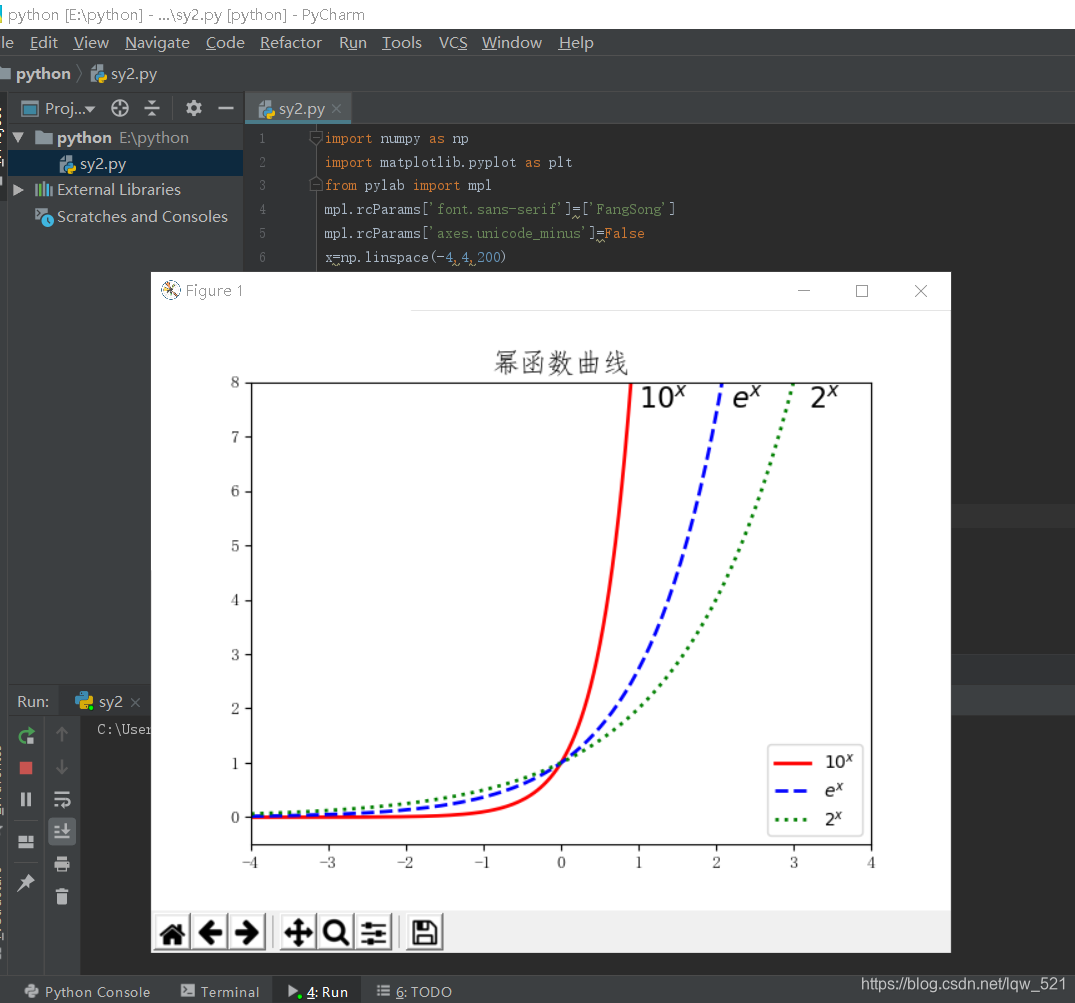Screen dimensions: 1075x1003
Task: Open the 6: TODO tool window
Action: point(415,991)
